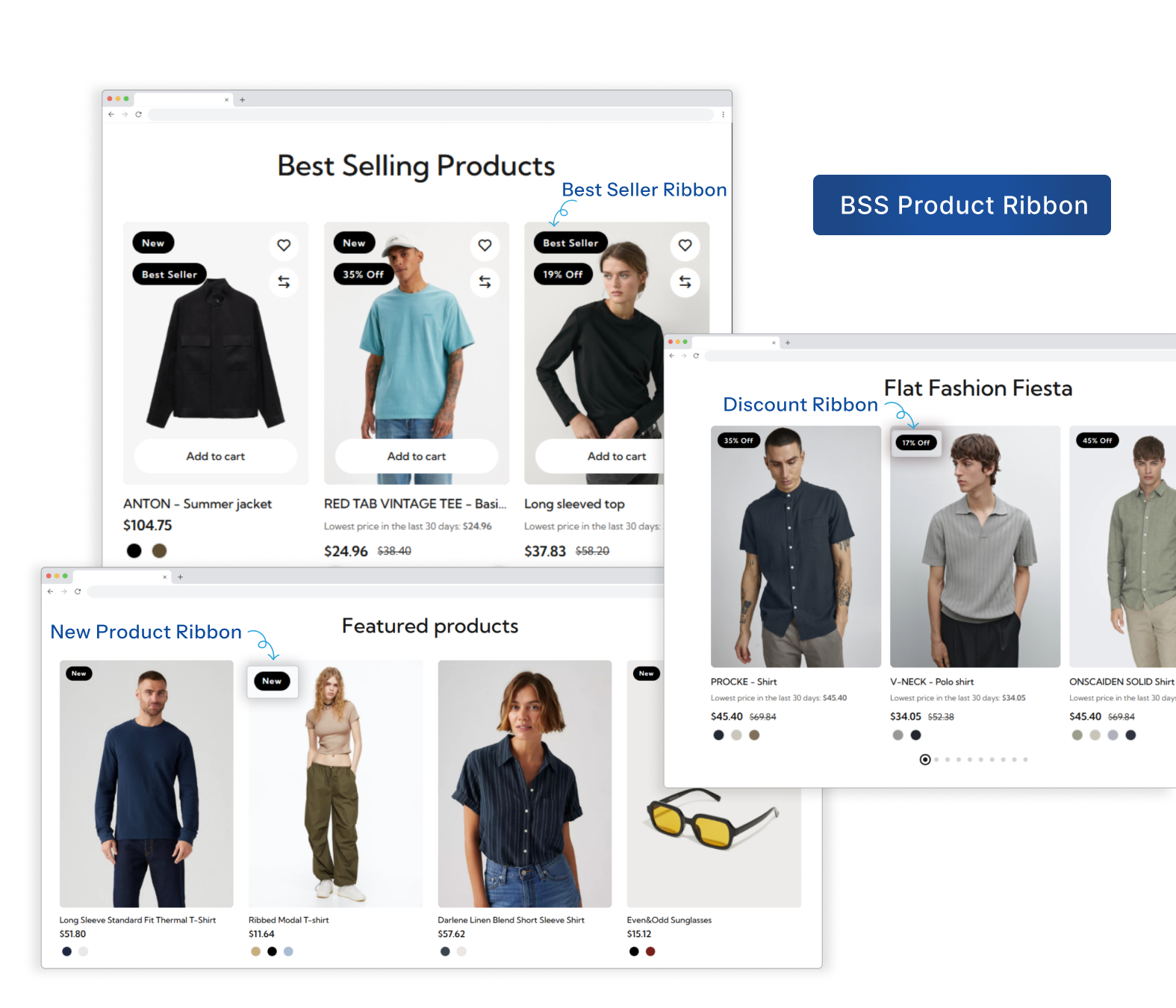The width and height of the screenshot is (1176, 1008).
Task: Add Long sleeved top to cart
Action: tap(600, 456)
